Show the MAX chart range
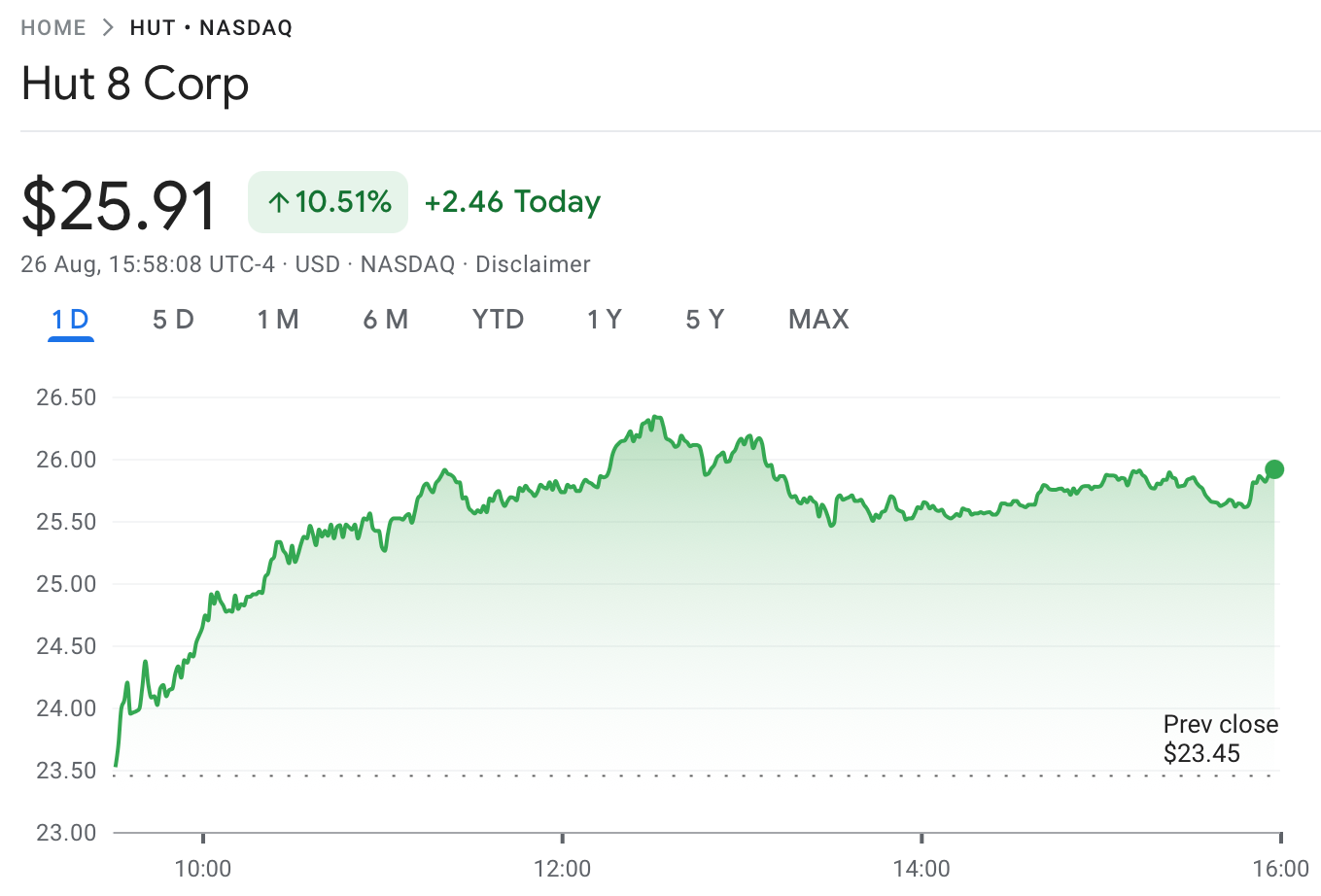The width and height of the screenshot is (1321, 896). coord(818,320)
